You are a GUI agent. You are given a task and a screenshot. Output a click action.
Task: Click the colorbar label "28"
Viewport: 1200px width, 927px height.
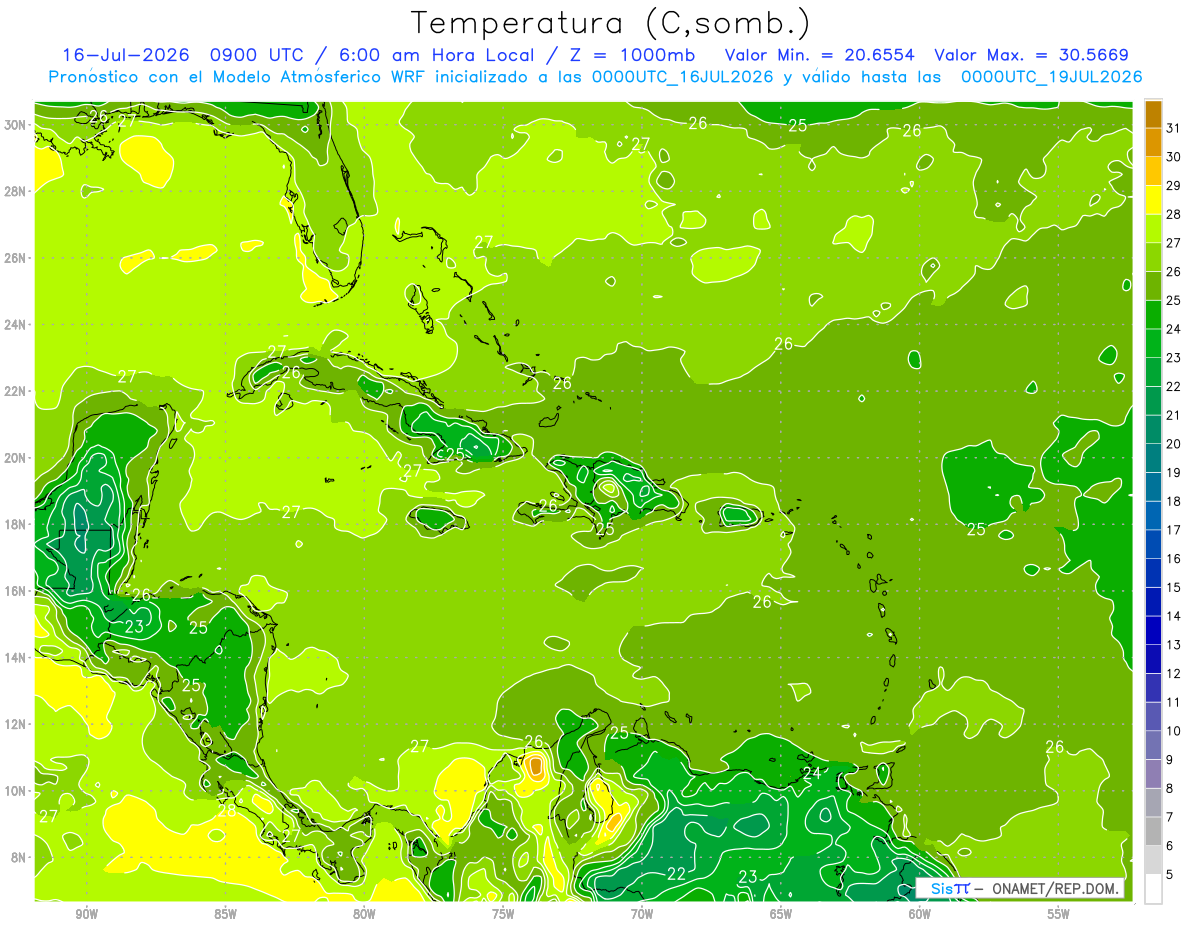[1174, 214]
